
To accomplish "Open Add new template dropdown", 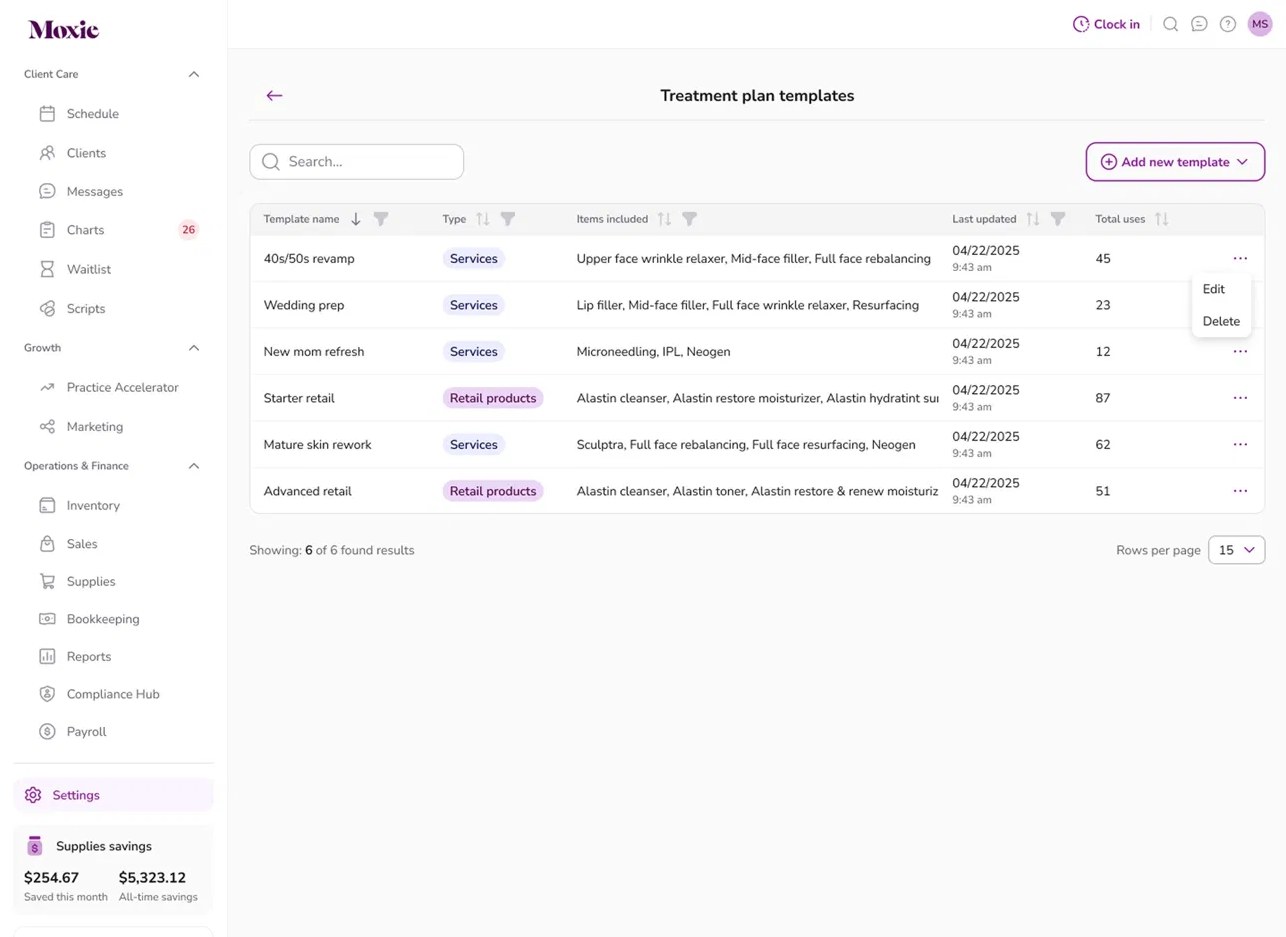I will point(1175,162).
